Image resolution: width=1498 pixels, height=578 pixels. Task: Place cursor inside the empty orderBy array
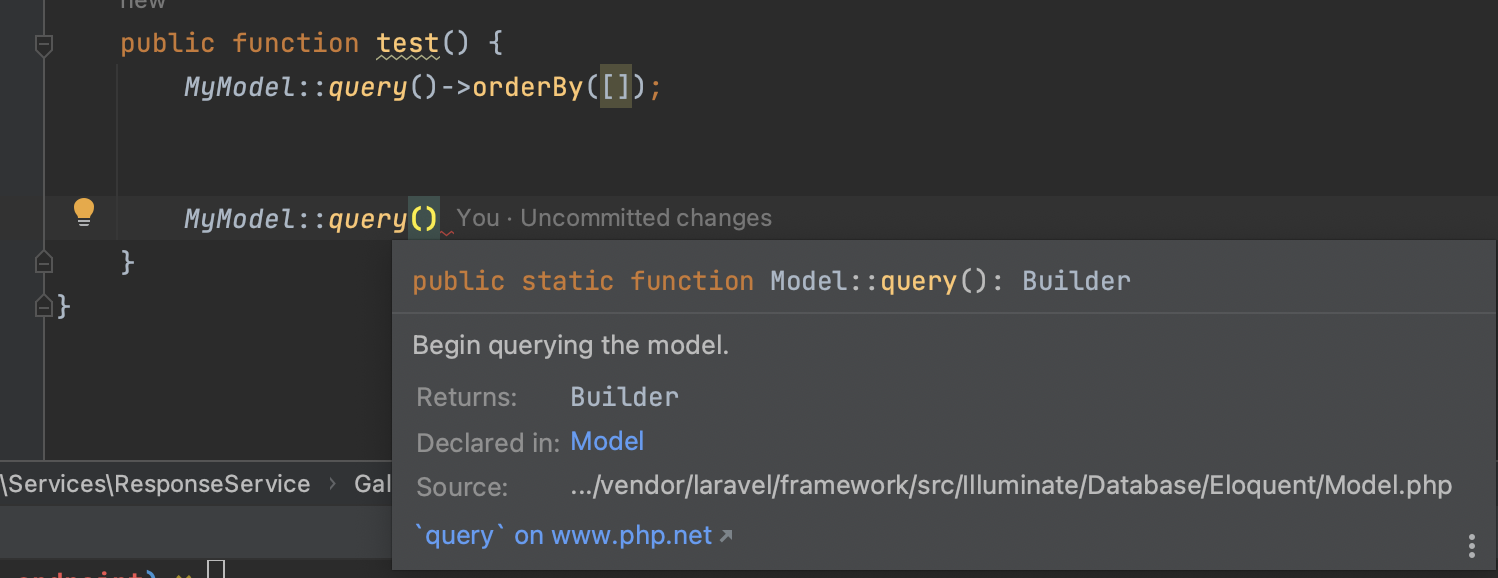point(617,87)
